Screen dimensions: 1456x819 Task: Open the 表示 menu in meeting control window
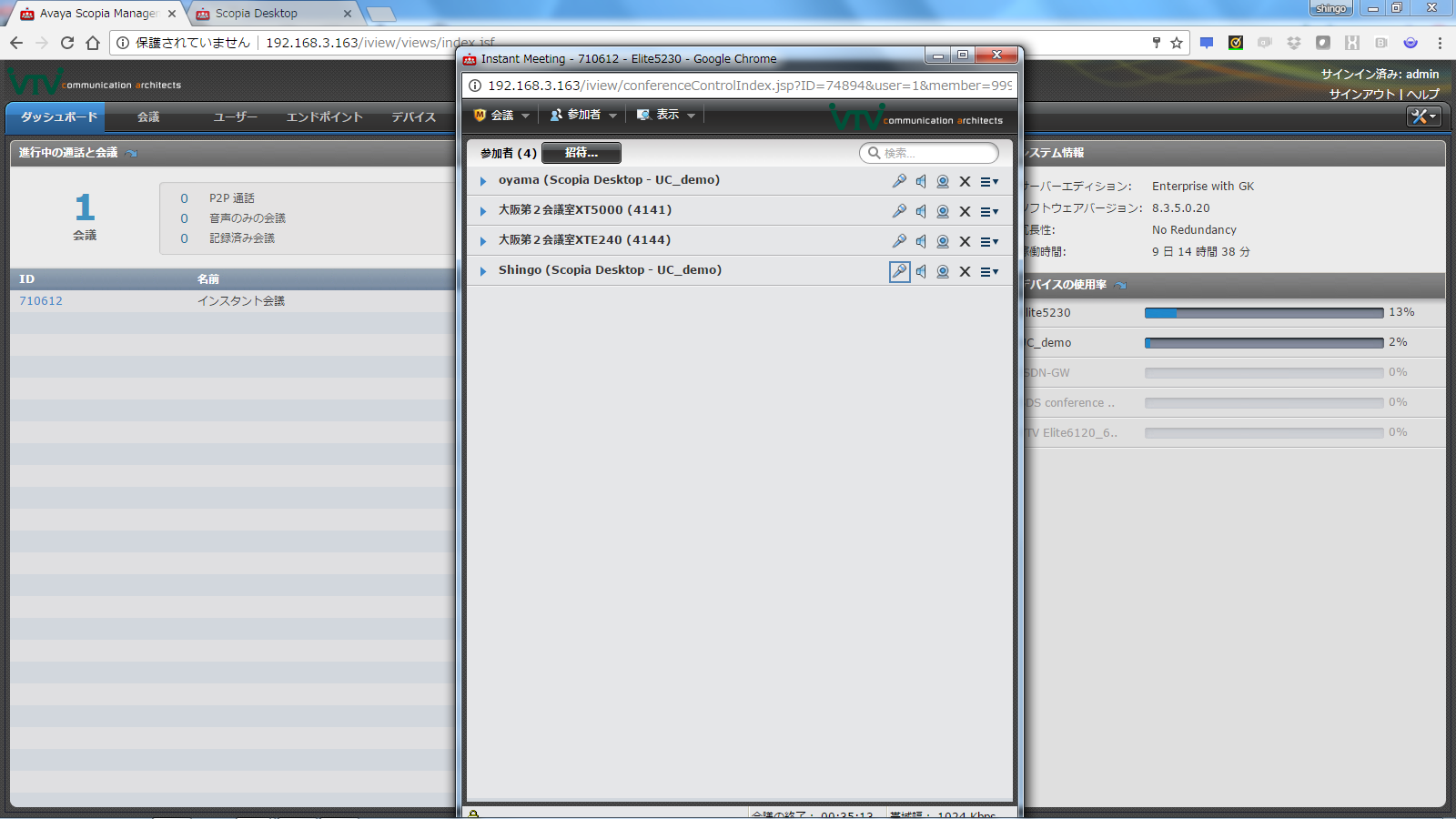coord(666,115)
